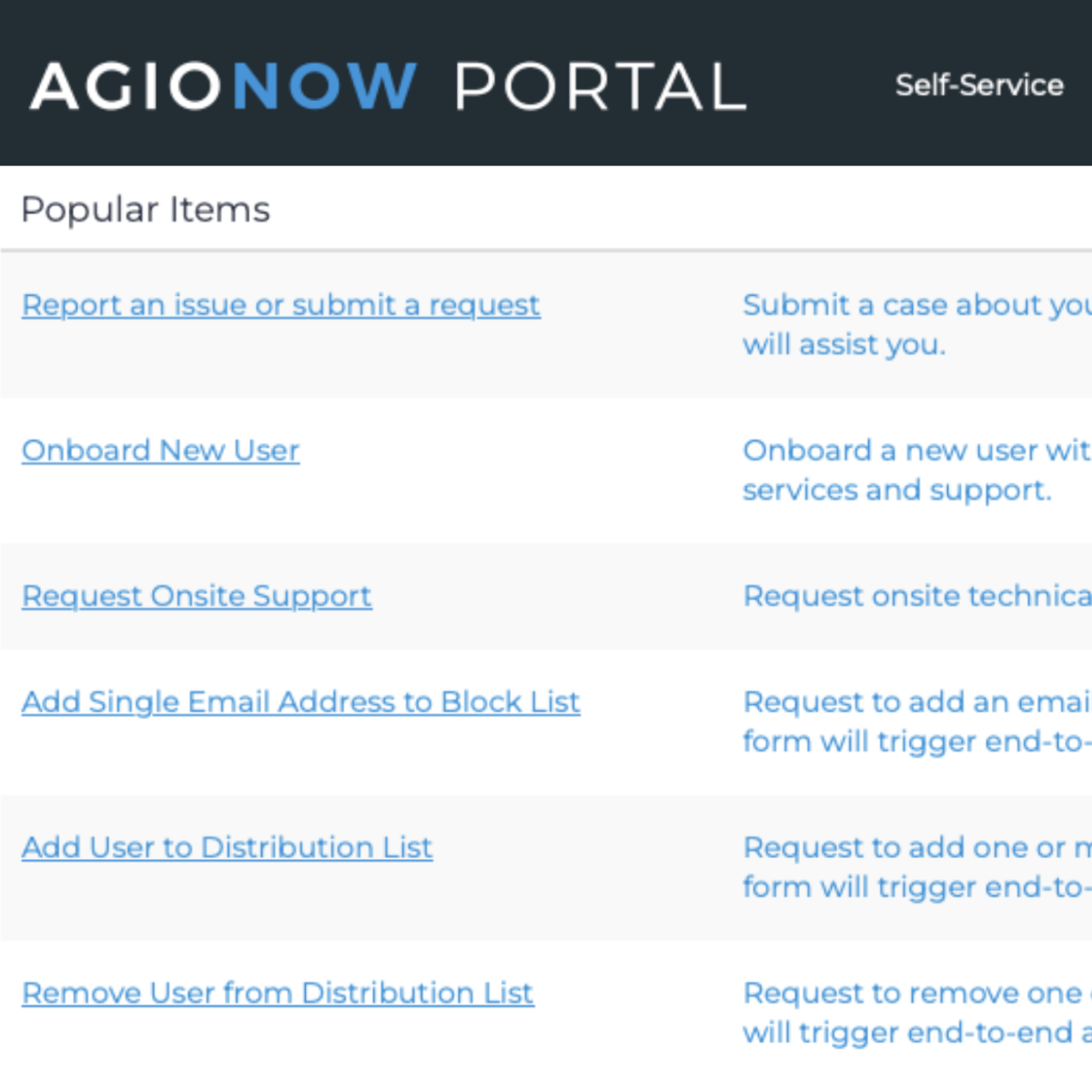Click the blue NOW letters in the logo
The image size is (1092, 1092).
tap(324, 86)
